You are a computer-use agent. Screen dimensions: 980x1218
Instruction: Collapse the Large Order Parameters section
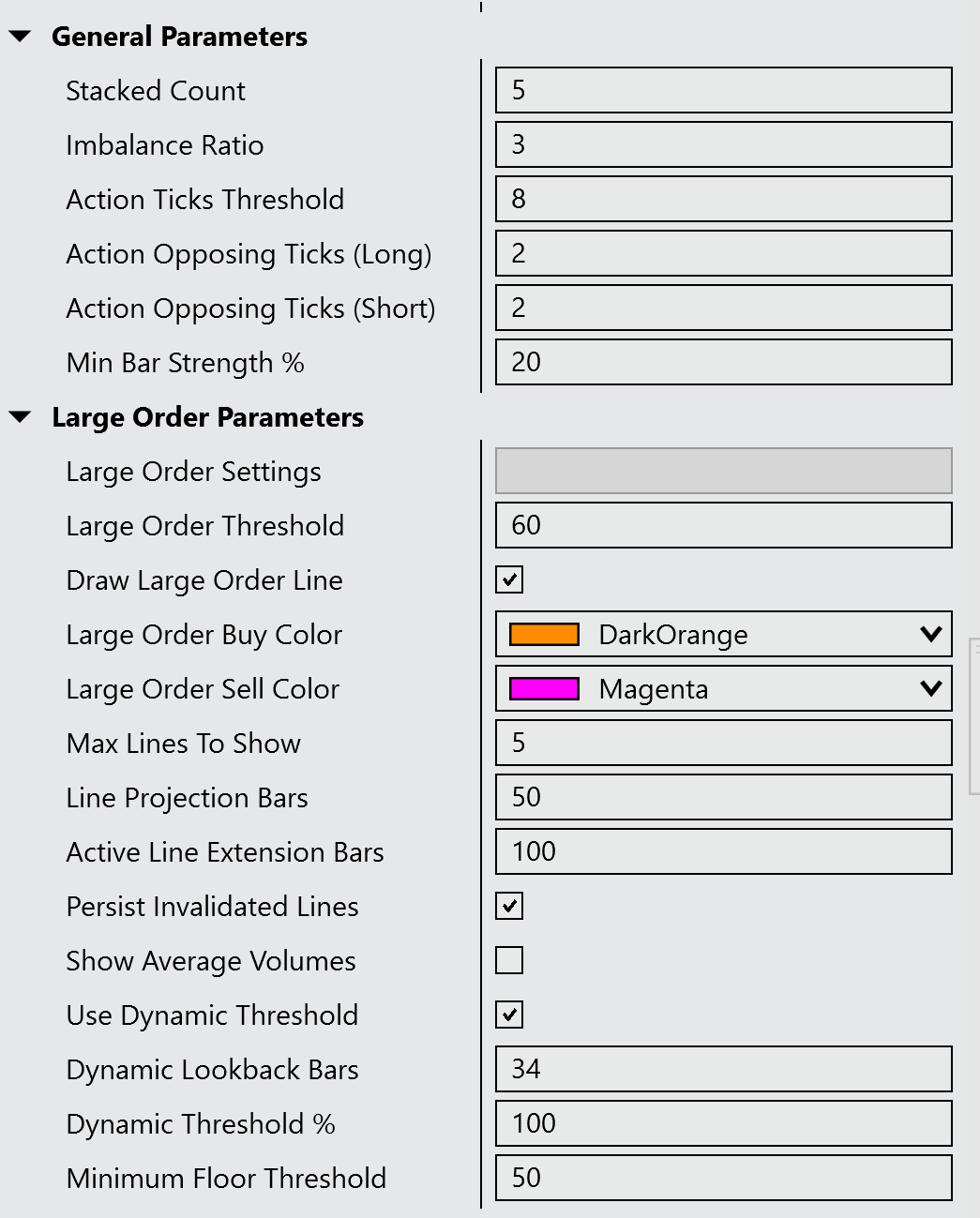coord(21,418)
